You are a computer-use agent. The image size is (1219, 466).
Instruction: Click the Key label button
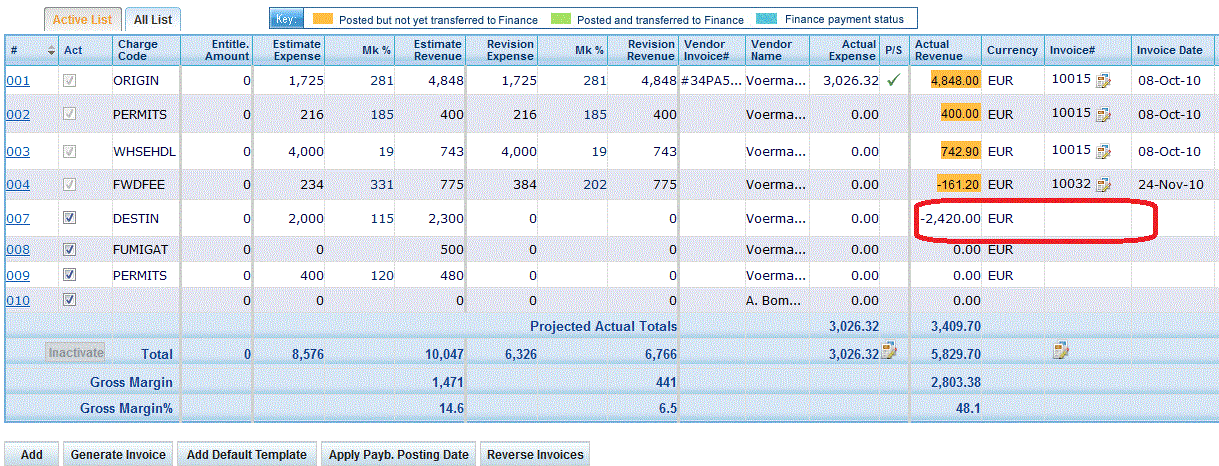click(x=286, y=19)
